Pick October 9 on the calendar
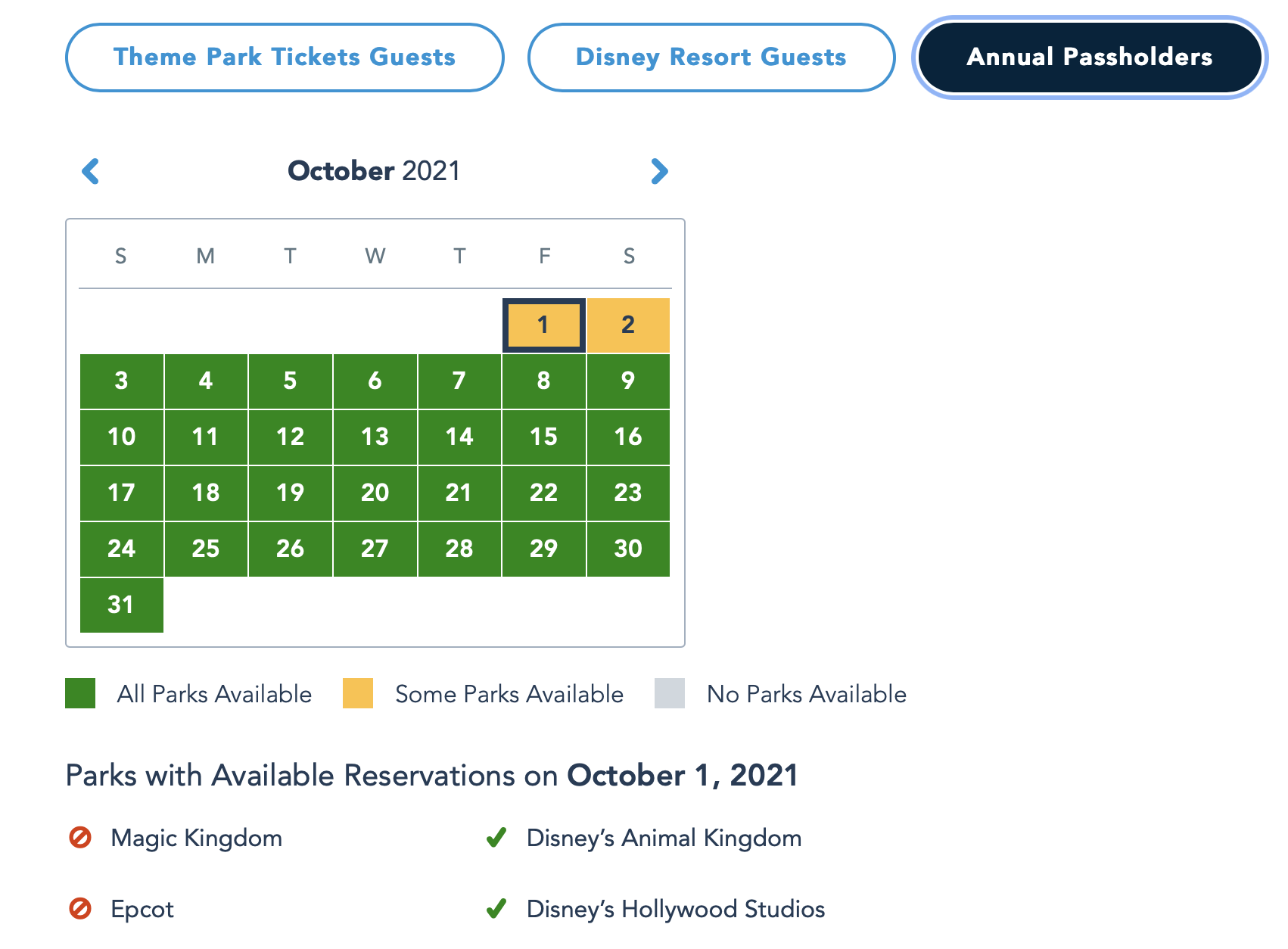The height and width of the screenshot is (949, 1288). (x=628, y=381)
